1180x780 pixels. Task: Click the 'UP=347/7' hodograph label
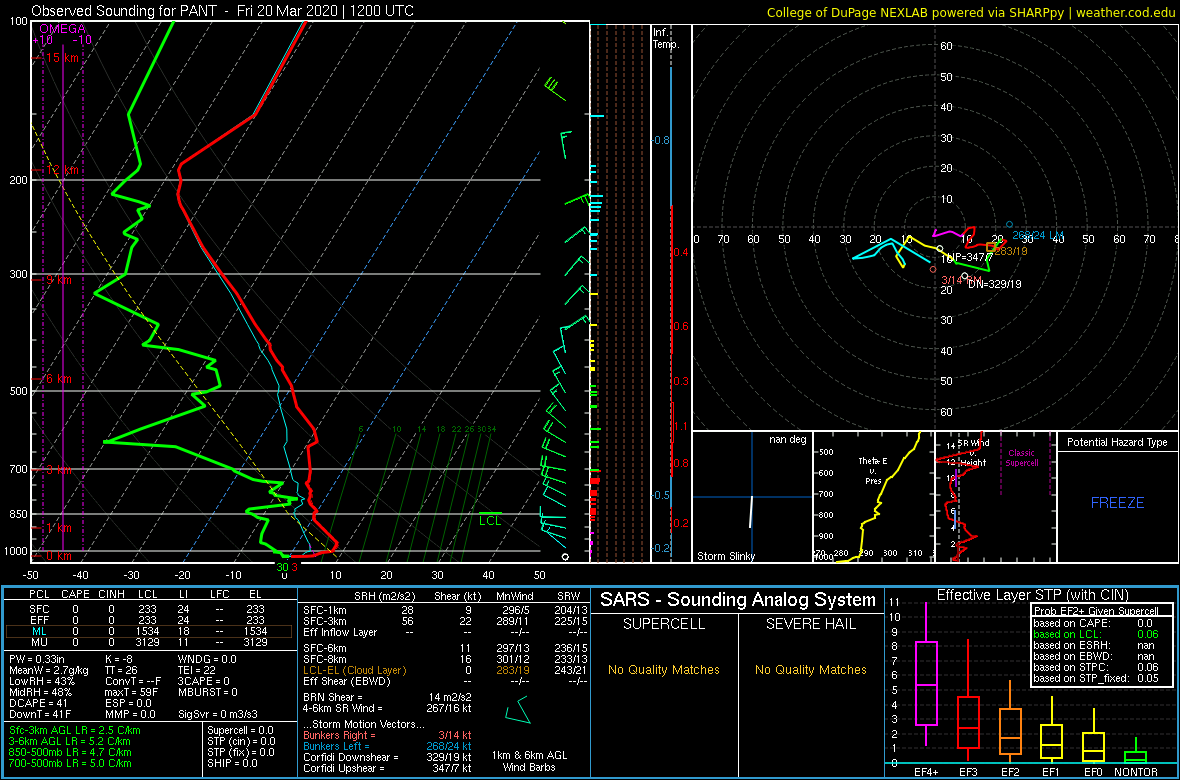[970, 257]
